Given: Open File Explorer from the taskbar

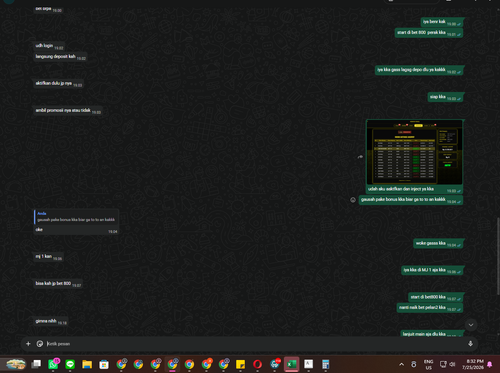Looking at the screenshot, I should (87, 364).
